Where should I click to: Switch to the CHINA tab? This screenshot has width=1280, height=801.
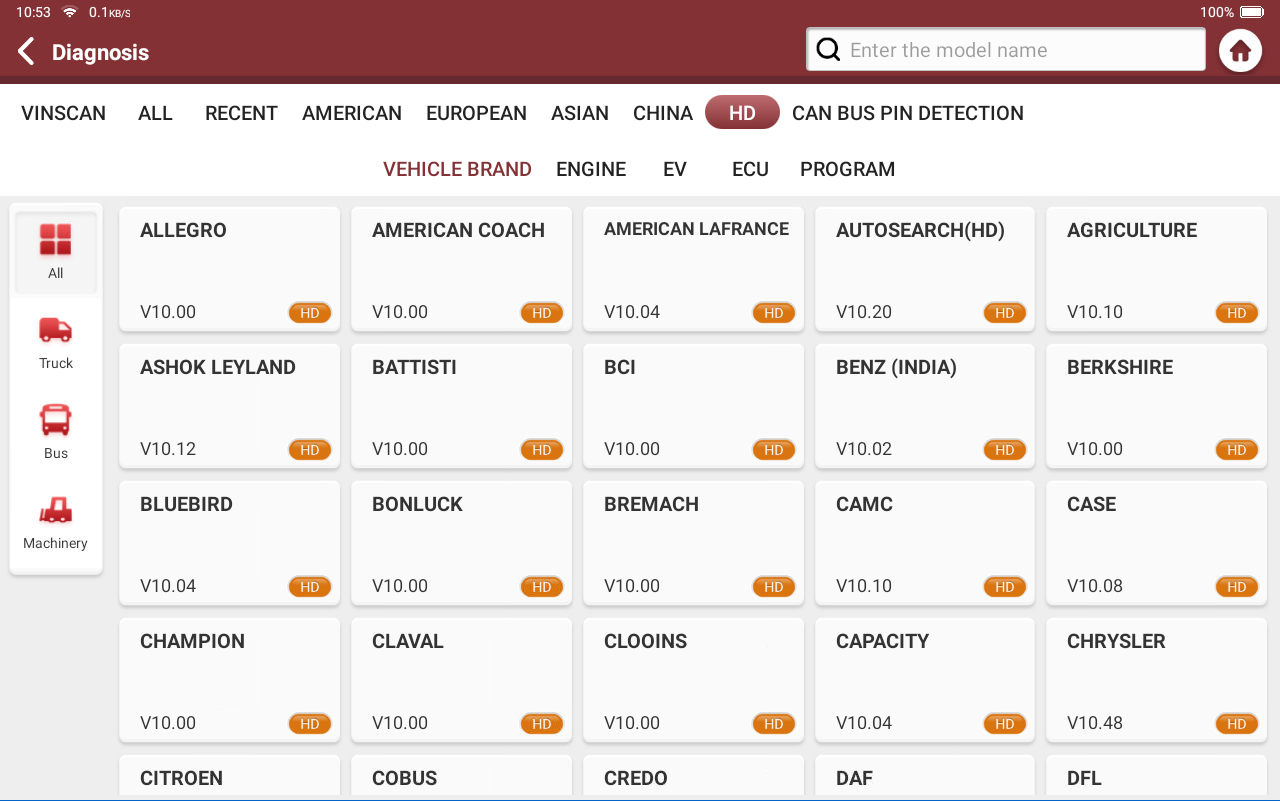(x=663, y=113)
